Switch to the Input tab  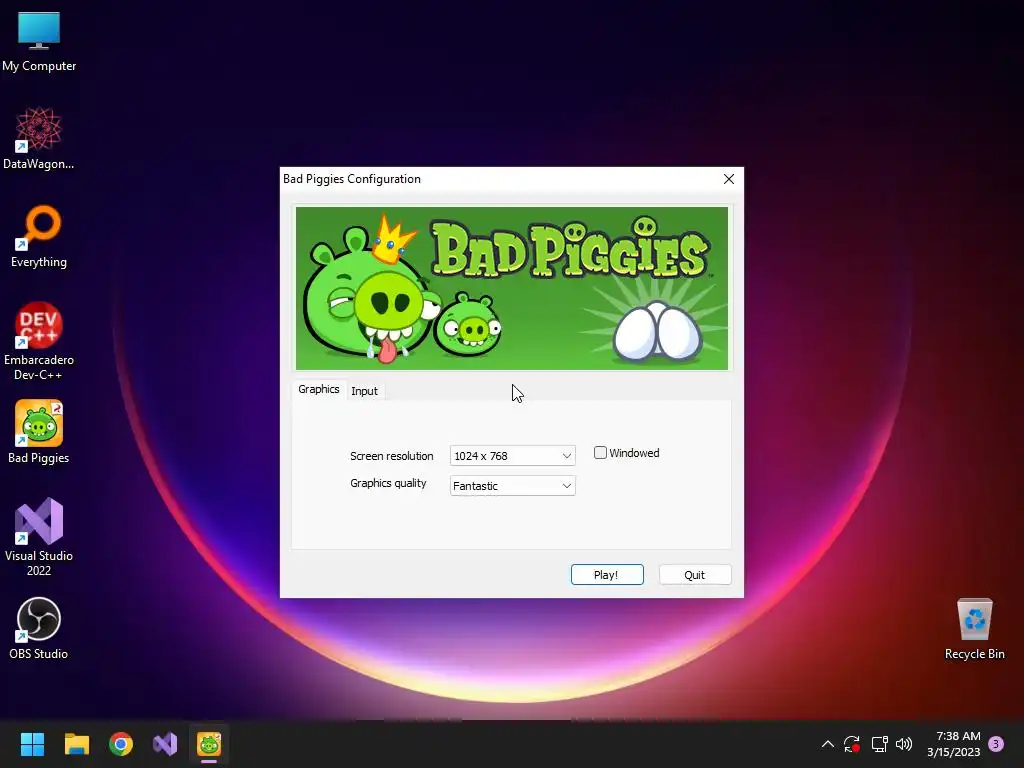364,391
